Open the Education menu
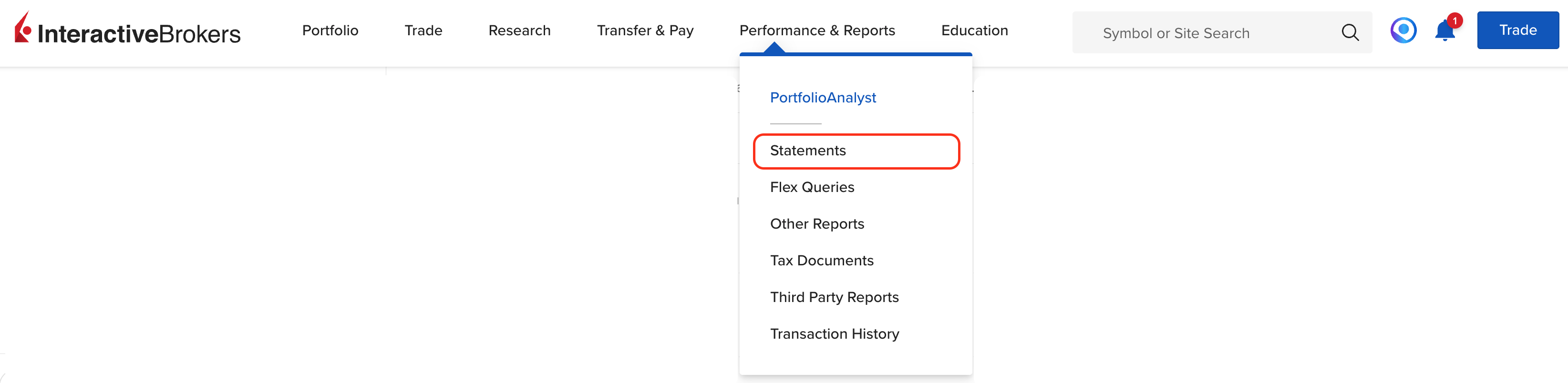 [974, 30]
